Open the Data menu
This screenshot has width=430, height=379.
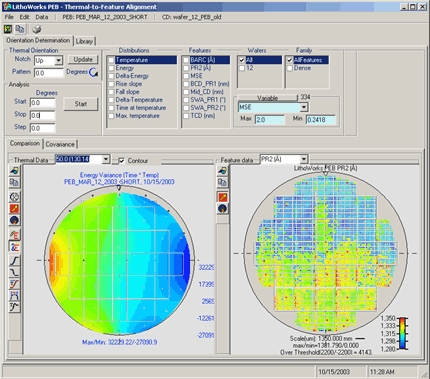[x=42, y=17]
